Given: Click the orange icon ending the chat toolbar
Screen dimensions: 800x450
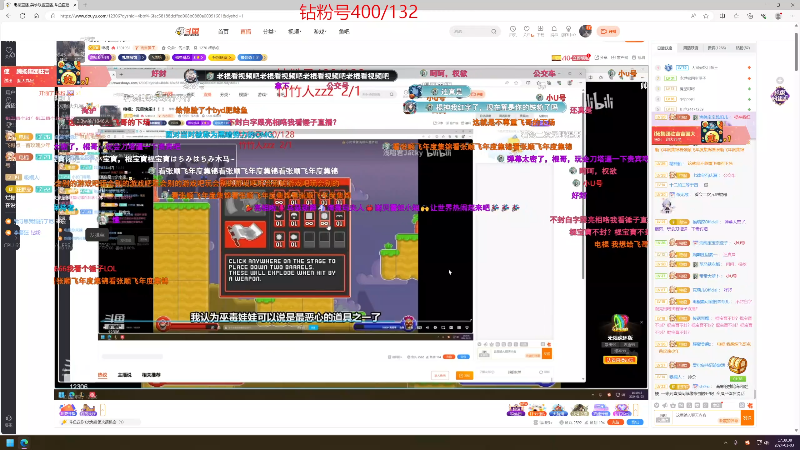Looking at the screenshot, I should coord(749,405).
